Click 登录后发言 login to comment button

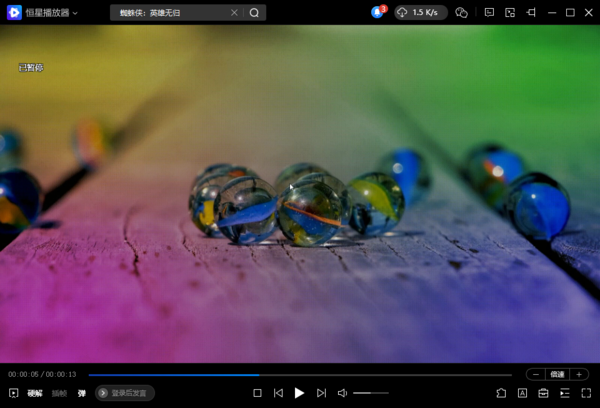(125, 393)
